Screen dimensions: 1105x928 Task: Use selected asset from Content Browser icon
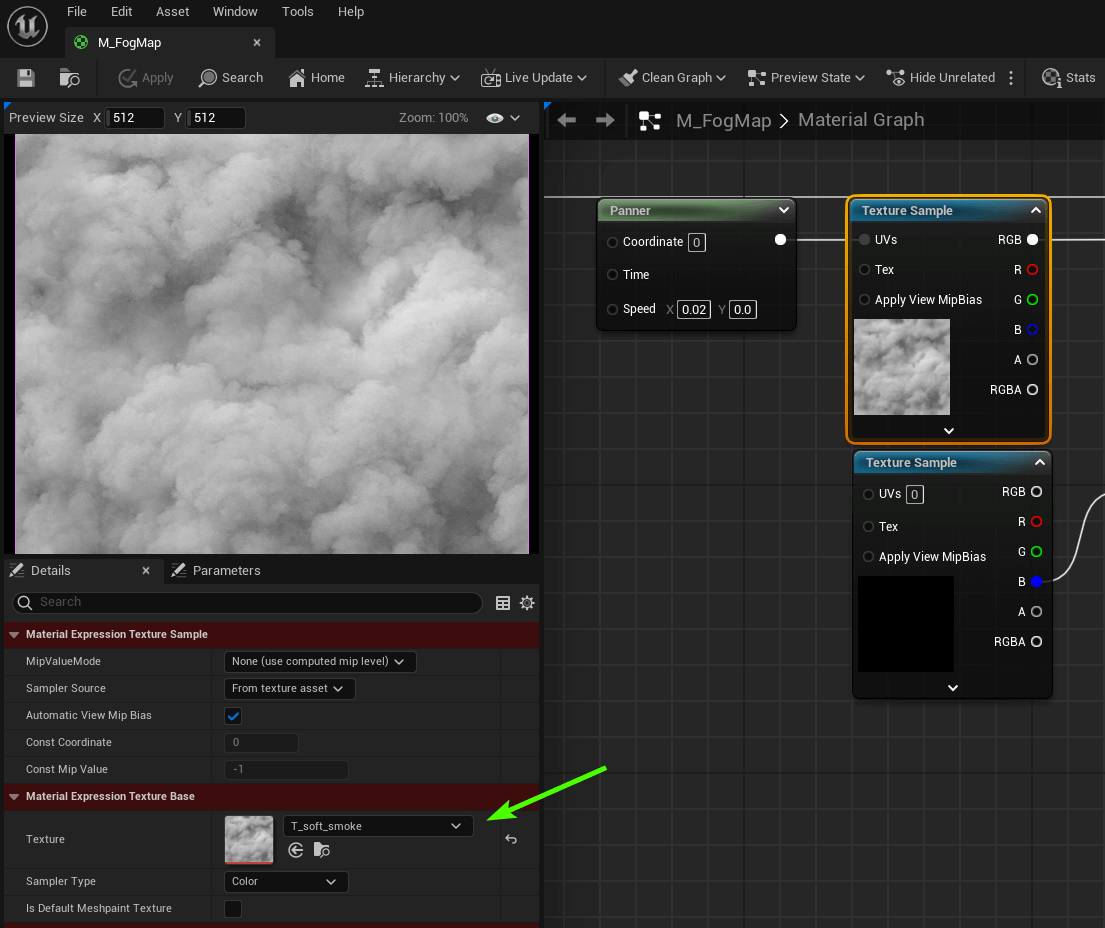[296, 850]
